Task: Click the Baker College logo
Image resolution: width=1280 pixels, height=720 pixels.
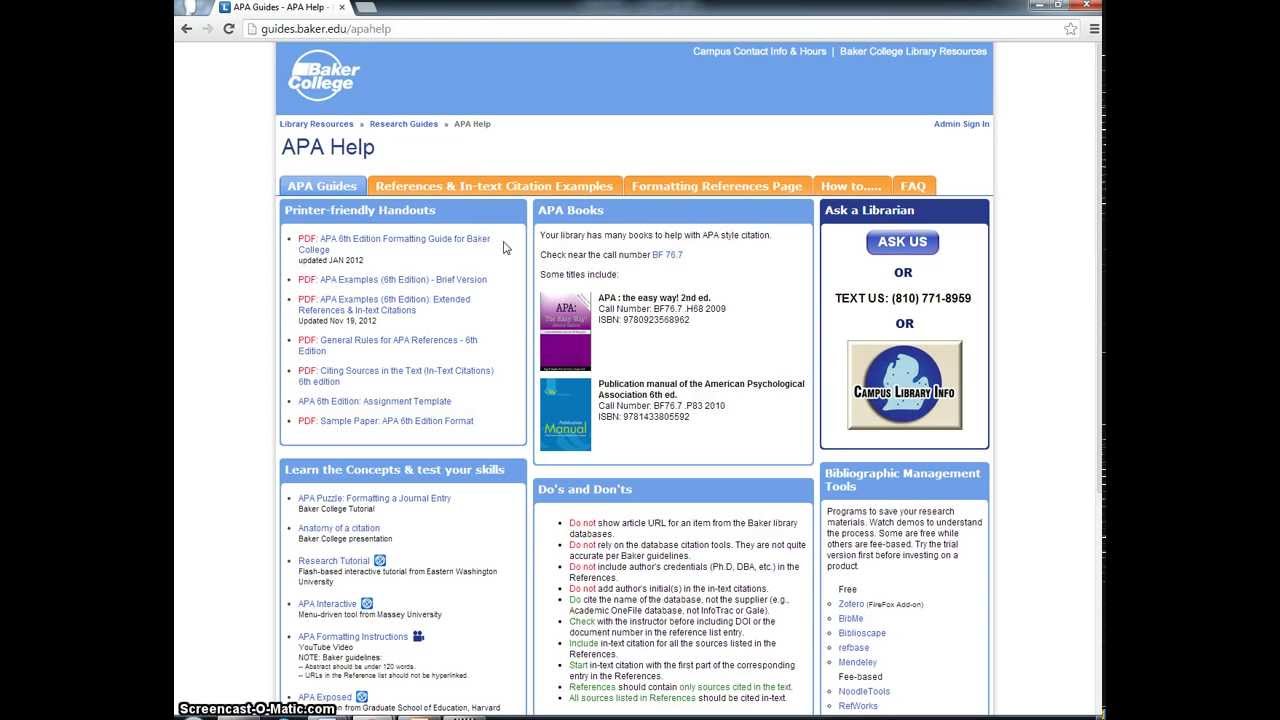Action: (323, 76)
